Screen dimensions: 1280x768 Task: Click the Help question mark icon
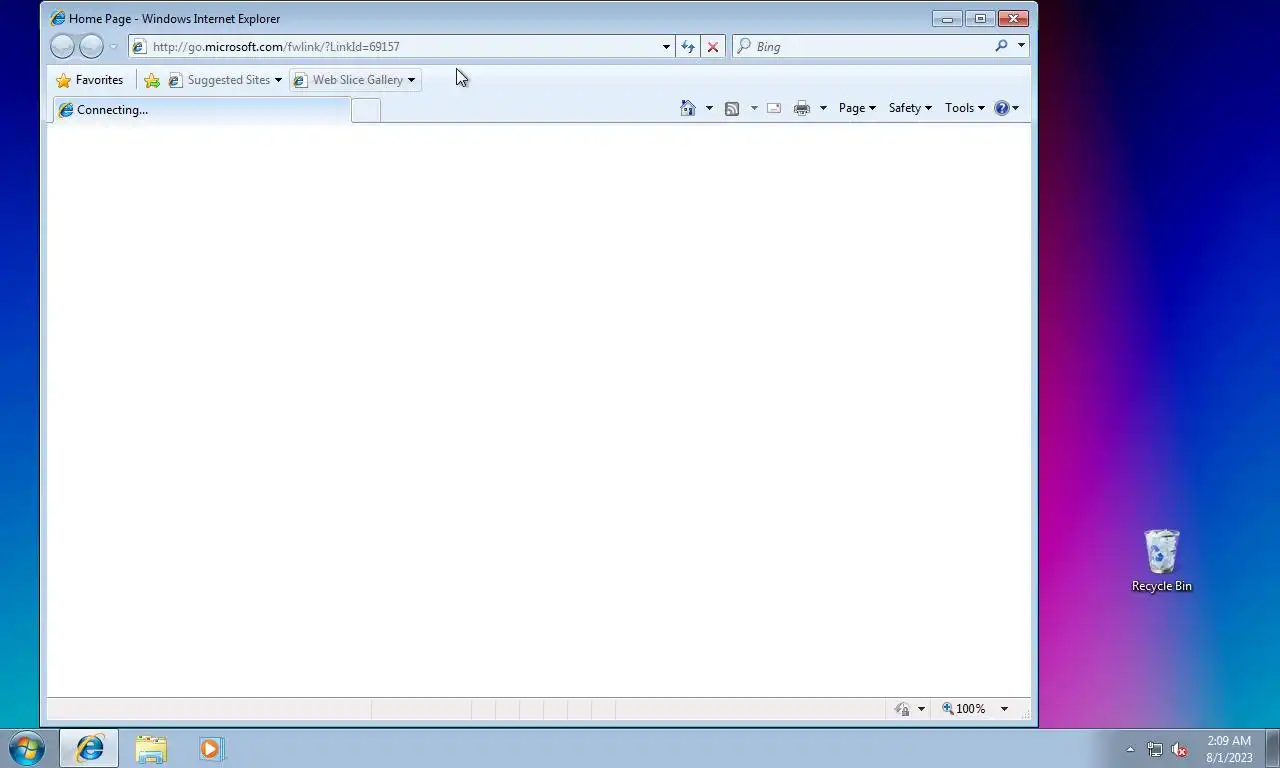(x=1002, y=108)
